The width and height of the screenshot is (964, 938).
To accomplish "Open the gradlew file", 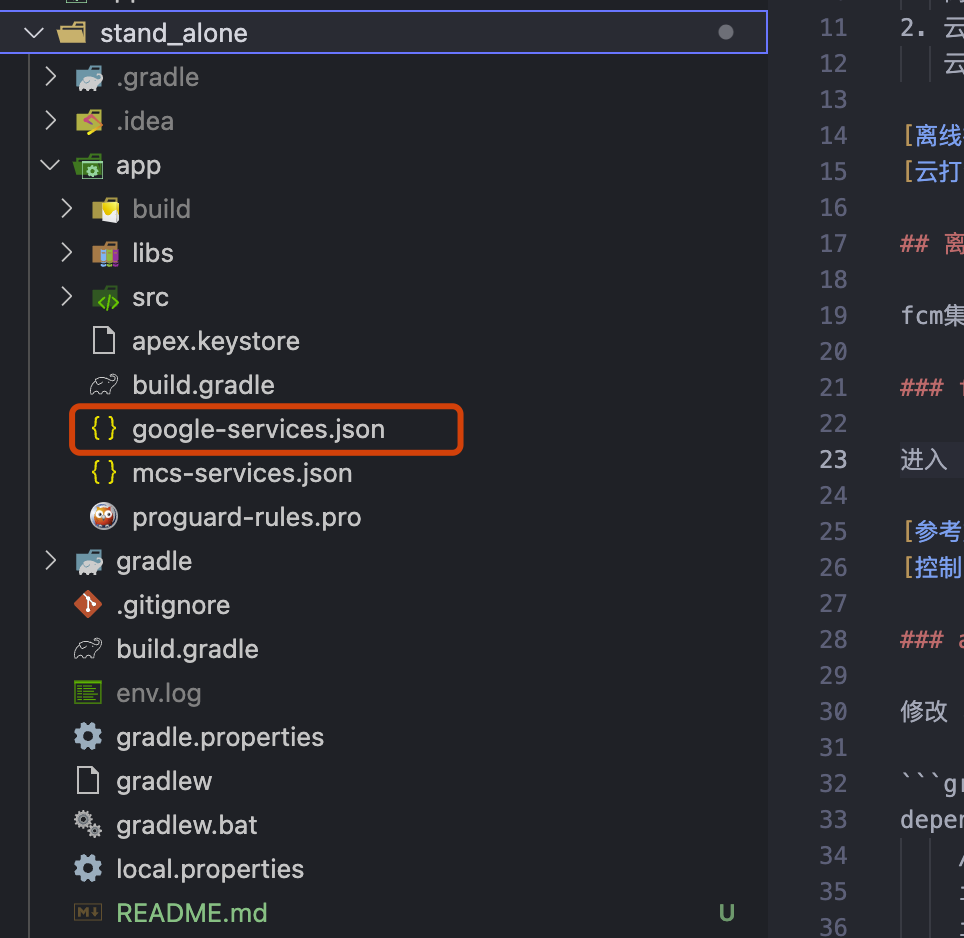I will (164, 781).
